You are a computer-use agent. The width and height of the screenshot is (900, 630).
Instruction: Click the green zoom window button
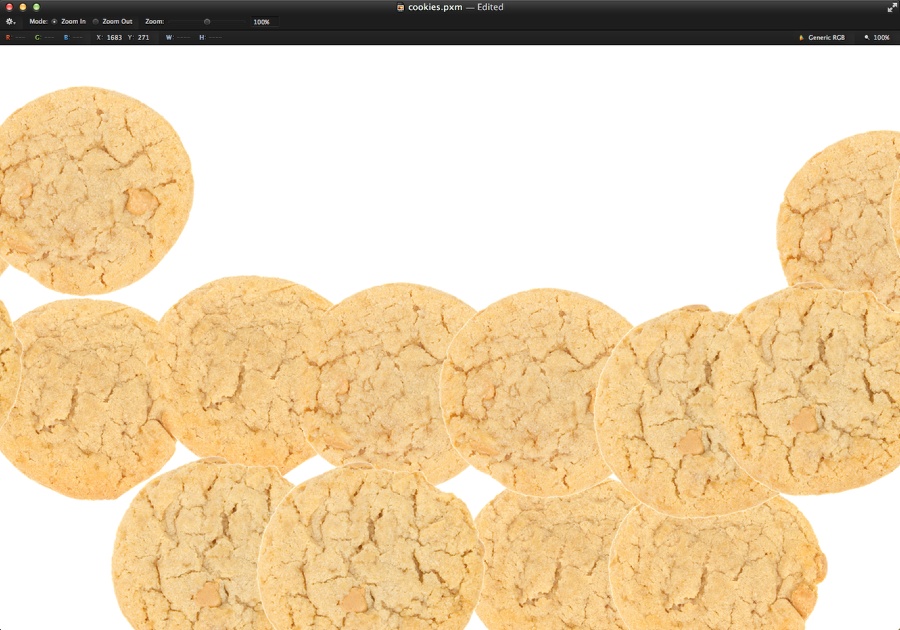point(36,7)
